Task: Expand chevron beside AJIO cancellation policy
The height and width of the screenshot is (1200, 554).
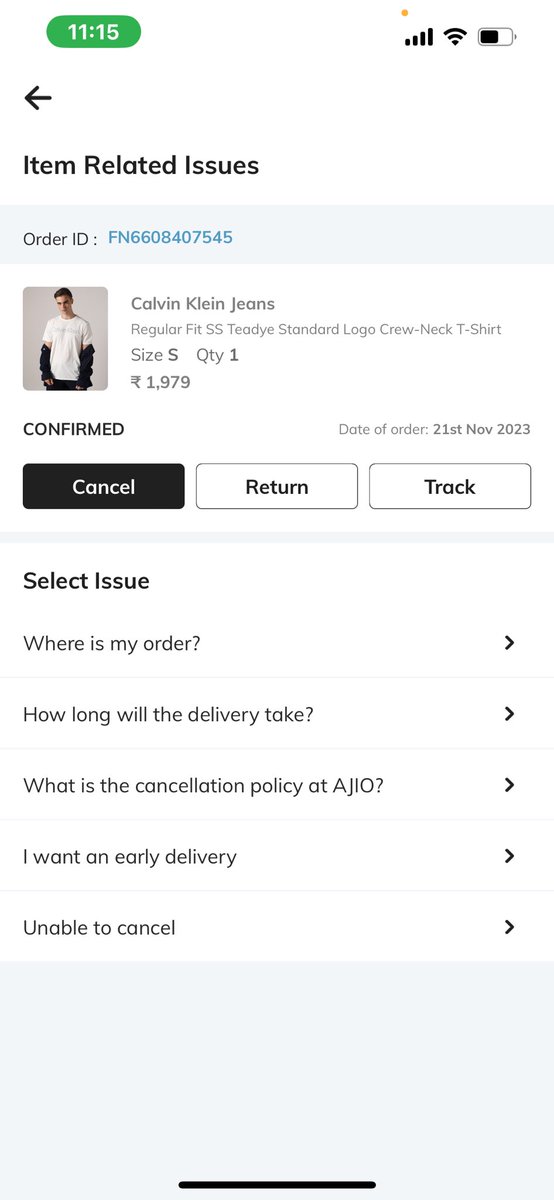Action: pyautogui.click(x=509, y=785)
